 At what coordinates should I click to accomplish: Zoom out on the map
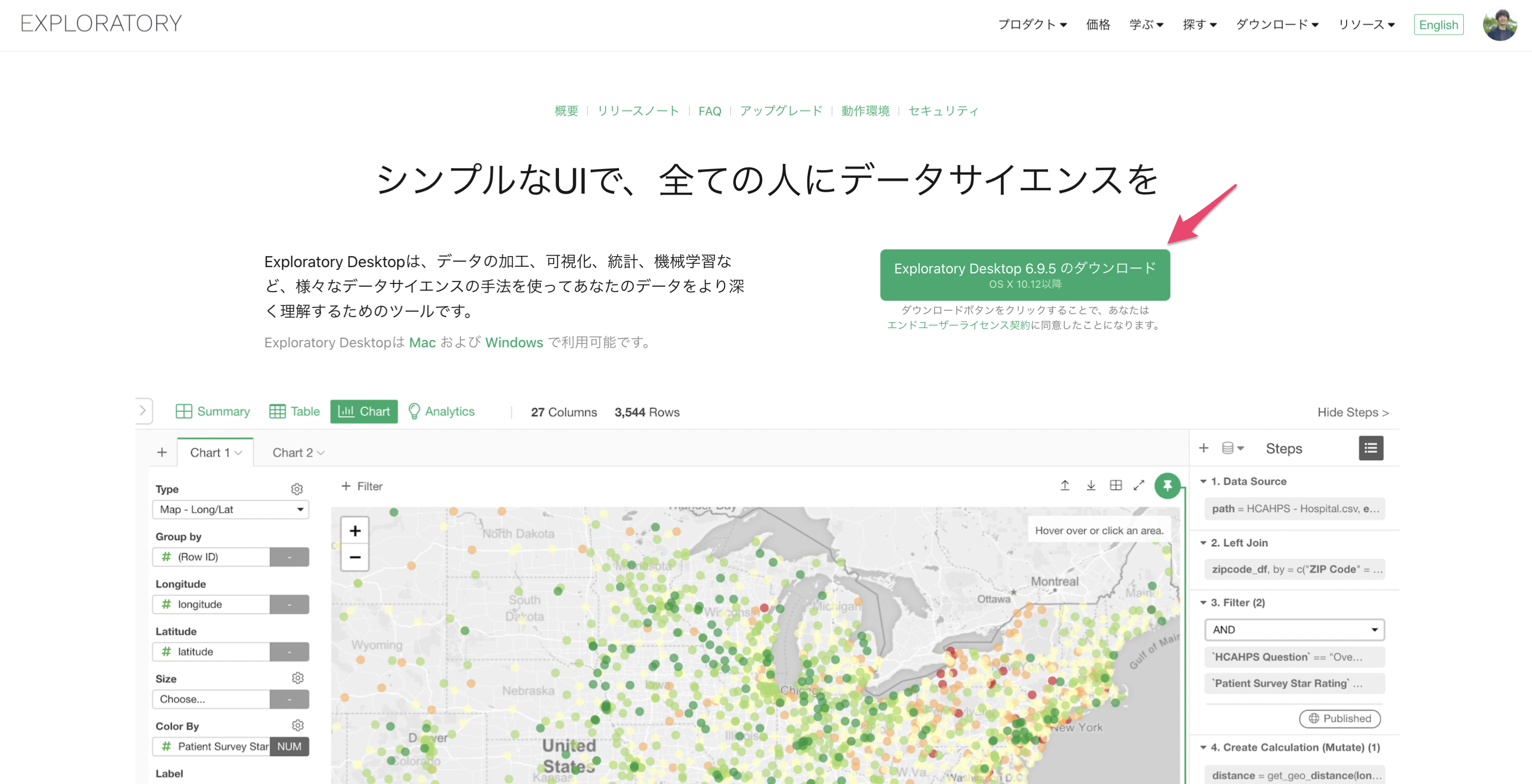coord(355,558)
